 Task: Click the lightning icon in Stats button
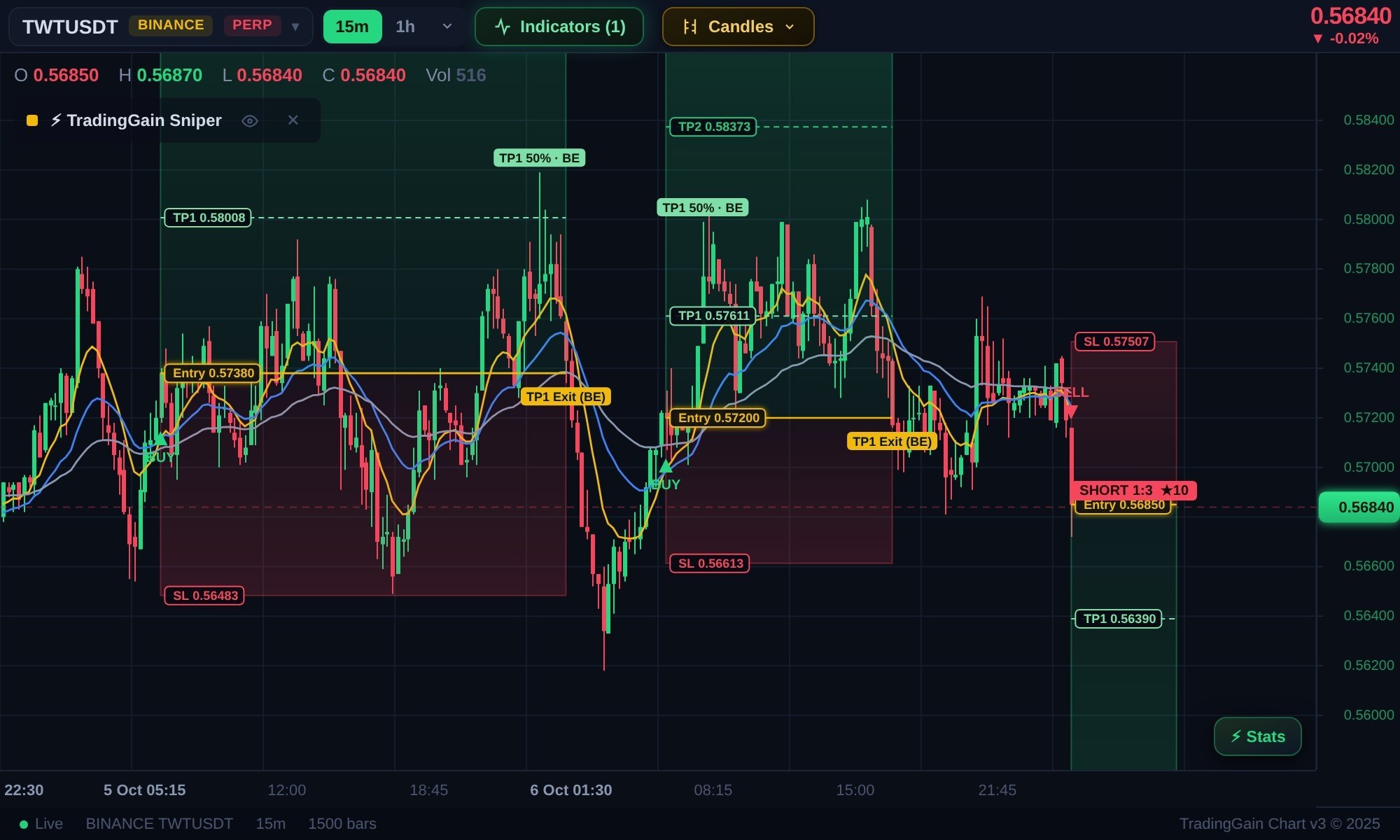click(1236, 736)
